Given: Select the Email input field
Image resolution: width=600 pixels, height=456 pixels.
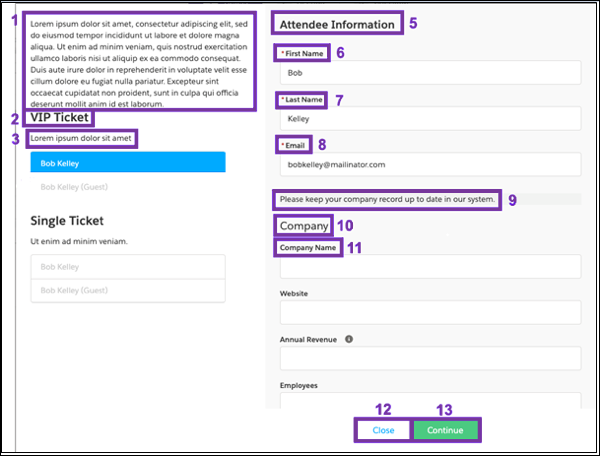Looking at the screenshot, I should tap(430, 164).
